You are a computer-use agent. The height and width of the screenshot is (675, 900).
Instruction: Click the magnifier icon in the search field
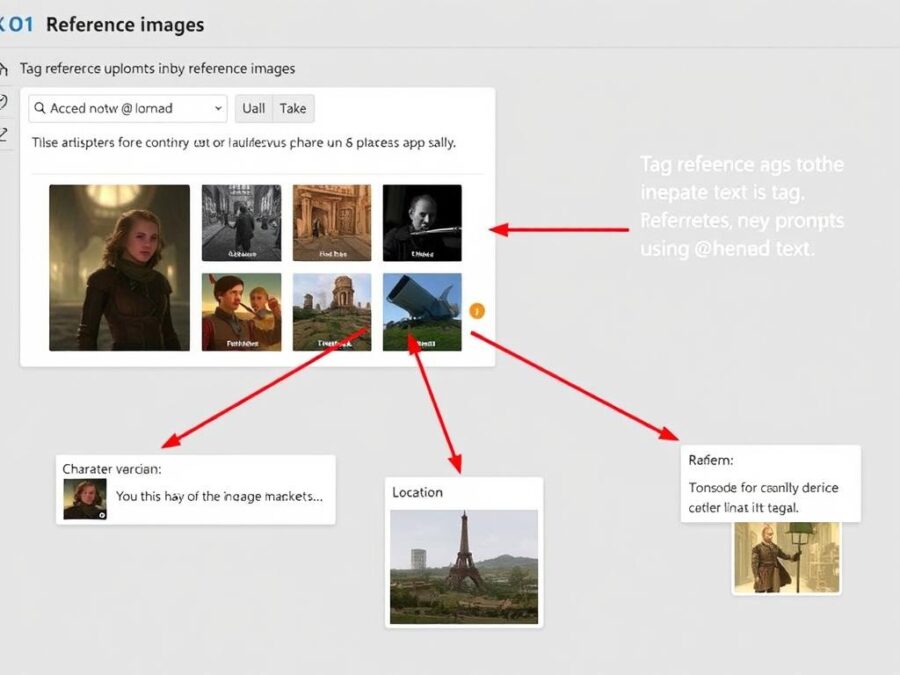(x=40, y=108)
